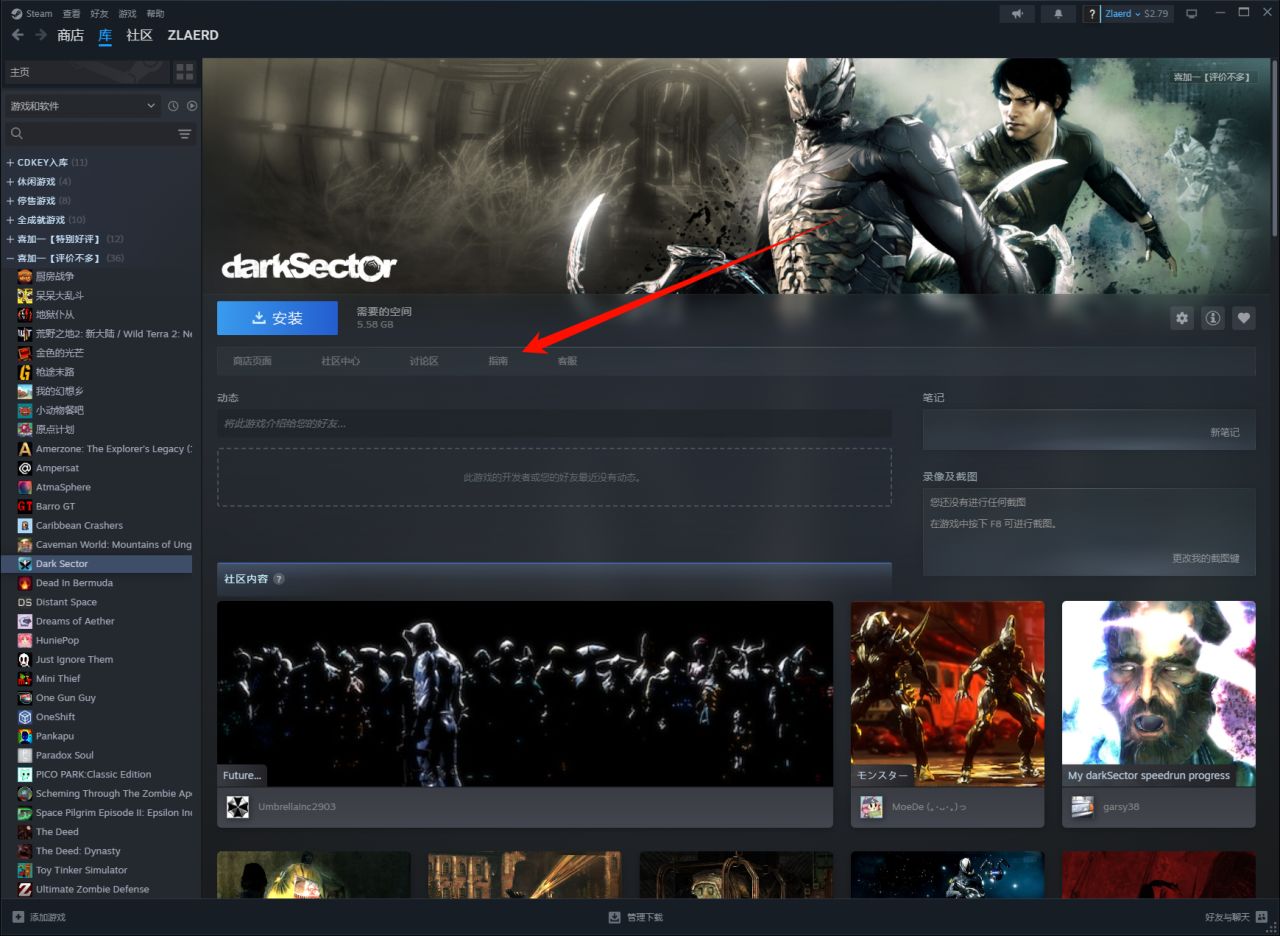Click the Big Picture monitor icon

pyautogui.click(x=1191, y=14)
